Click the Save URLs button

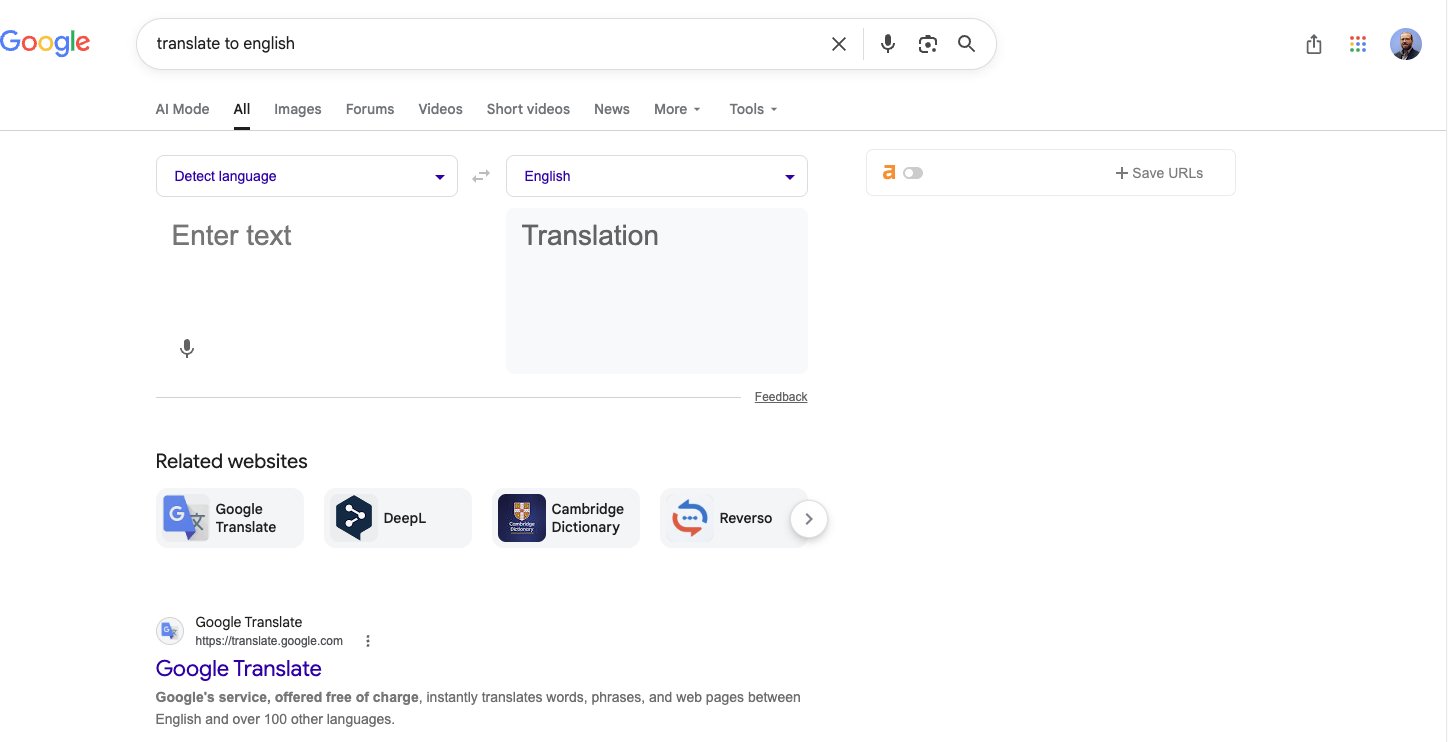click(x=1159, y=173)
